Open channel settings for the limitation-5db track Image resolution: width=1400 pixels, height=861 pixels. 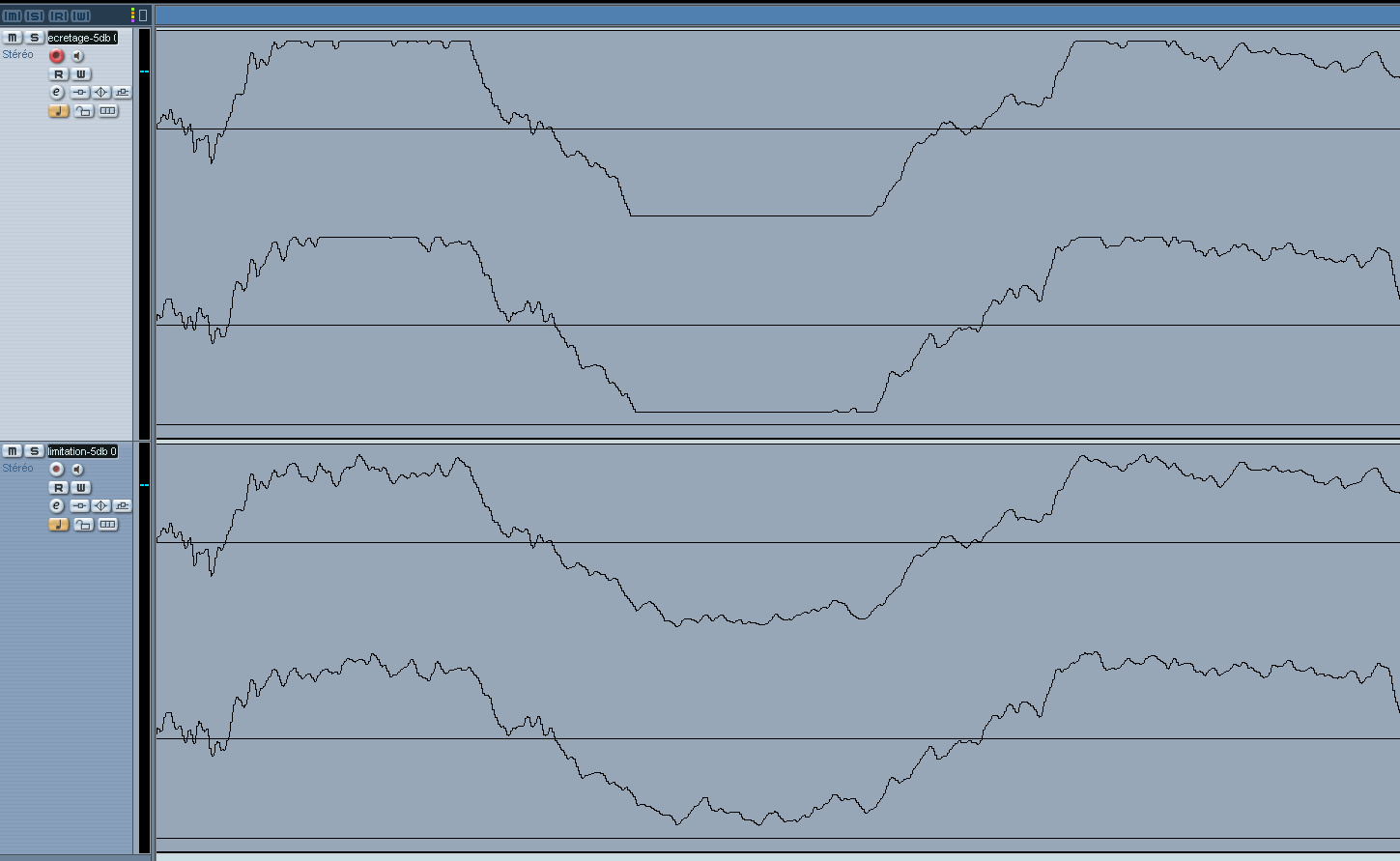(56, 505)
